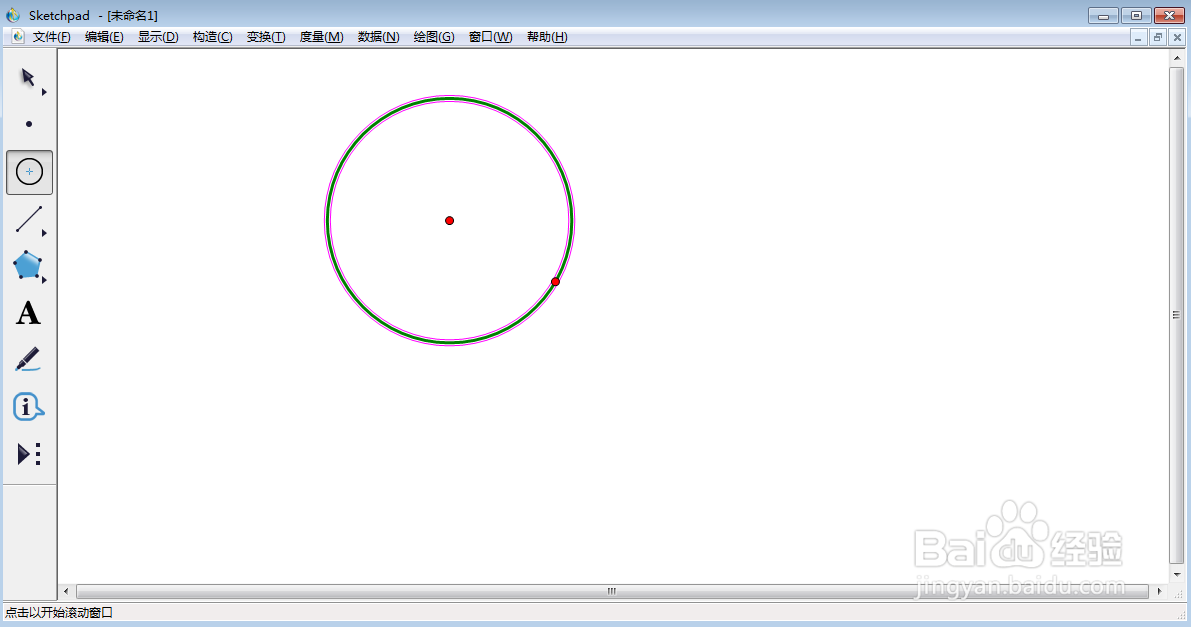Viewport: 1191px width, 627px height.
Task: Select the Point tool
Action: pos(29,124)
